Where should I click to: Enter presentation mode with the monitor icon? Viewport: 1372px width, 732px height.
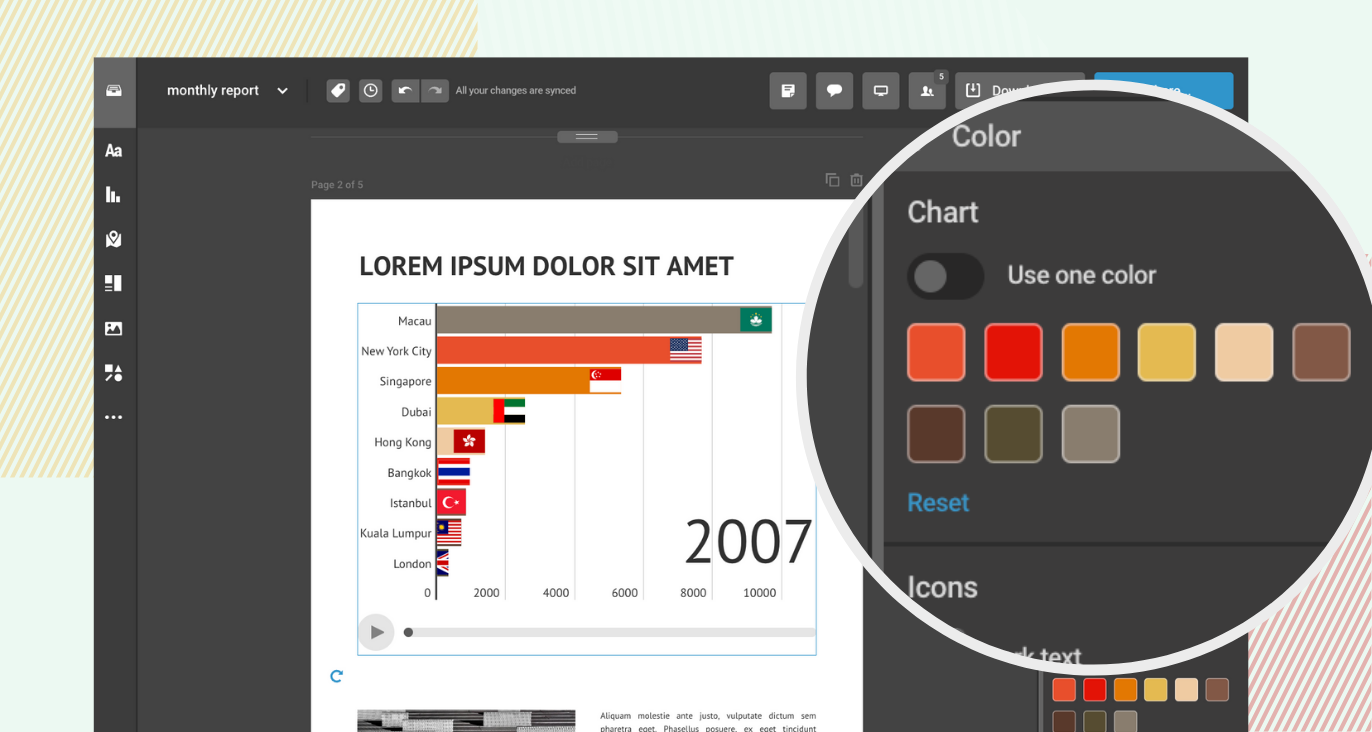881,90
